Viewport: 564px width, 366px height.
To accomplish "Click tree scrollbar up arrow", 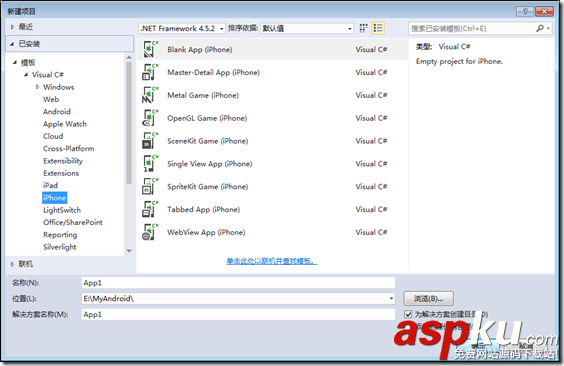I will click(129, 58).
